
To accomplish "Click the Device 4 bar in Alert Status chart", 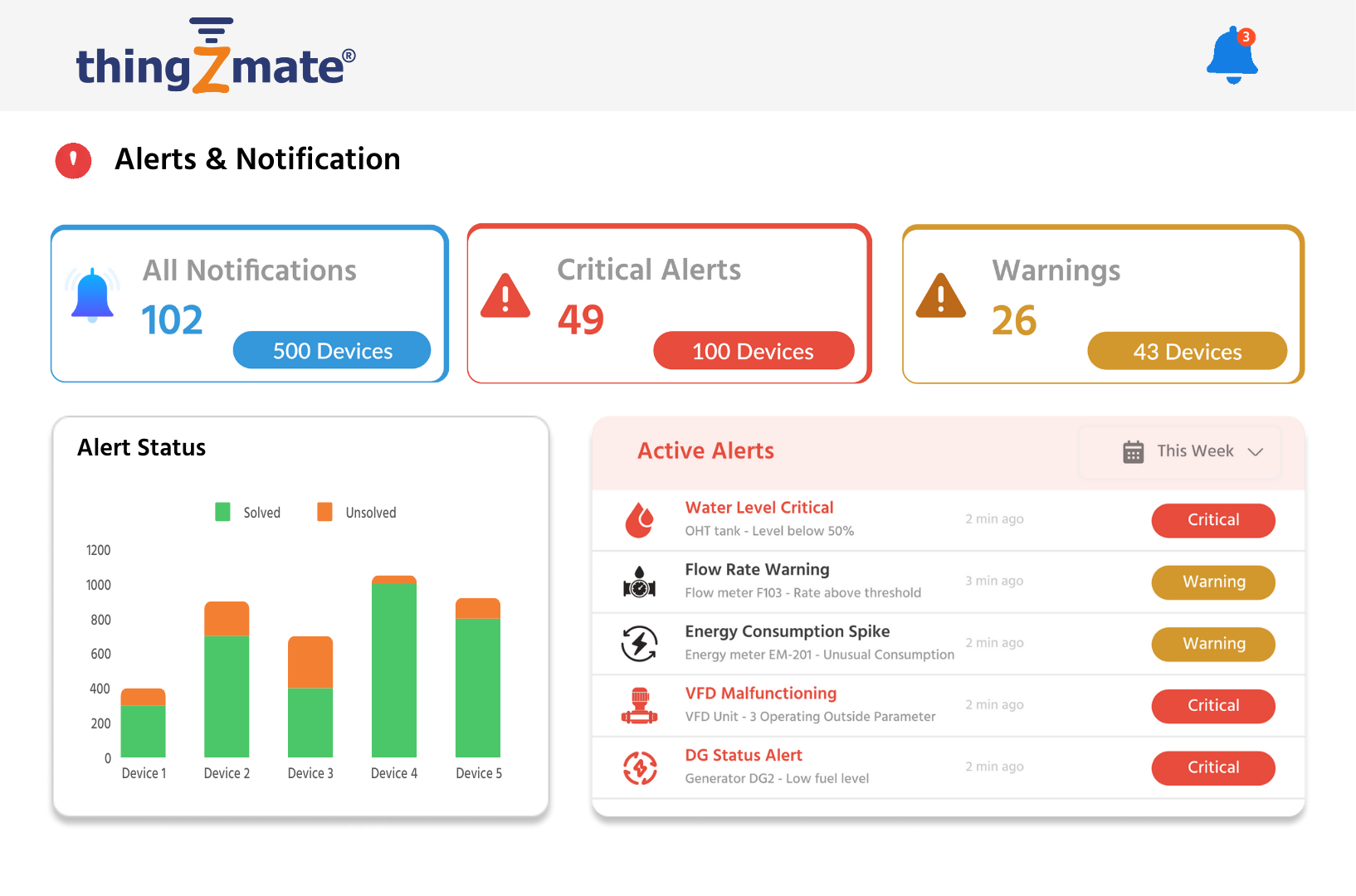I will 394,667.
